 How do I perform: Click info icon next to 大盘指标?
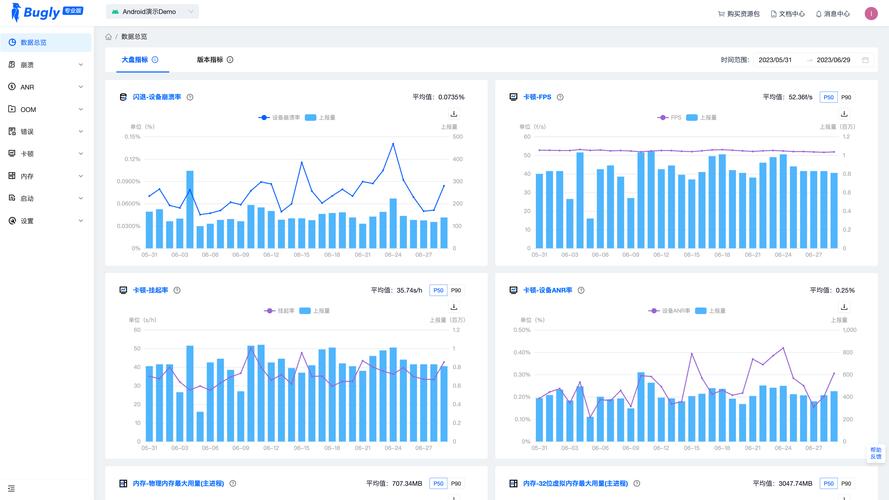pos(155,60)
